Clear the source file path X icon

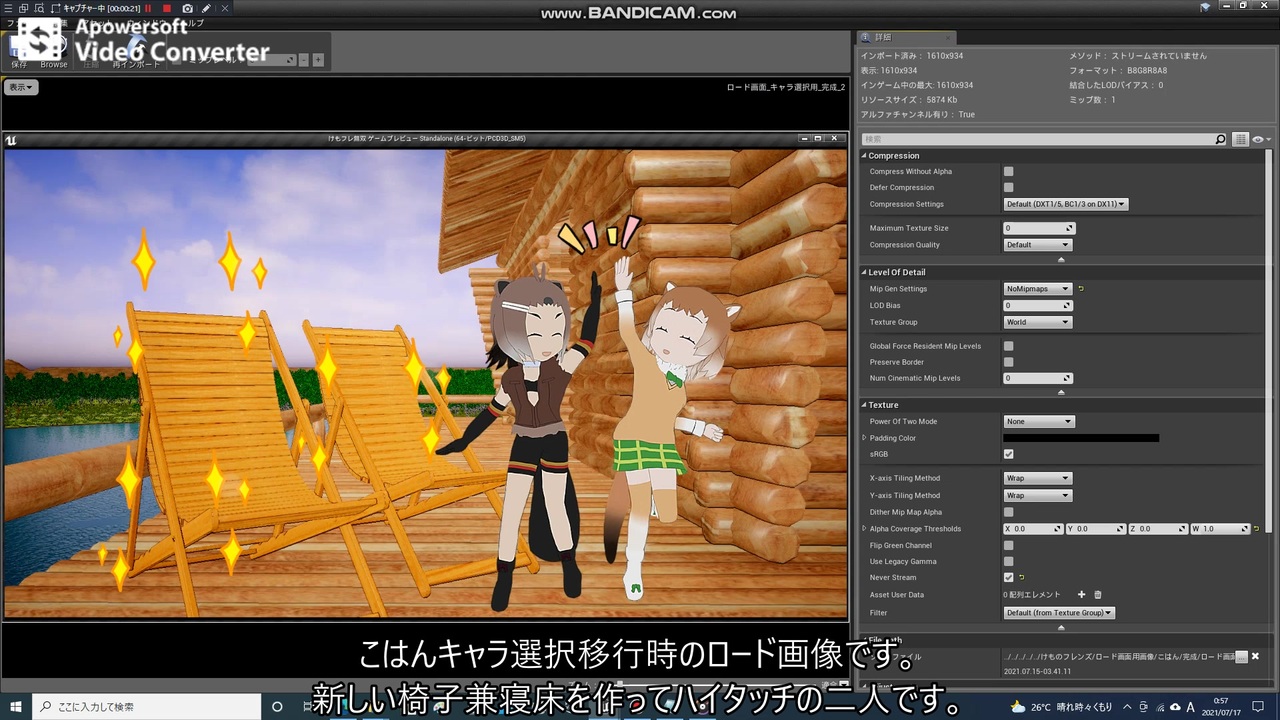click(x=1255, y=656)
